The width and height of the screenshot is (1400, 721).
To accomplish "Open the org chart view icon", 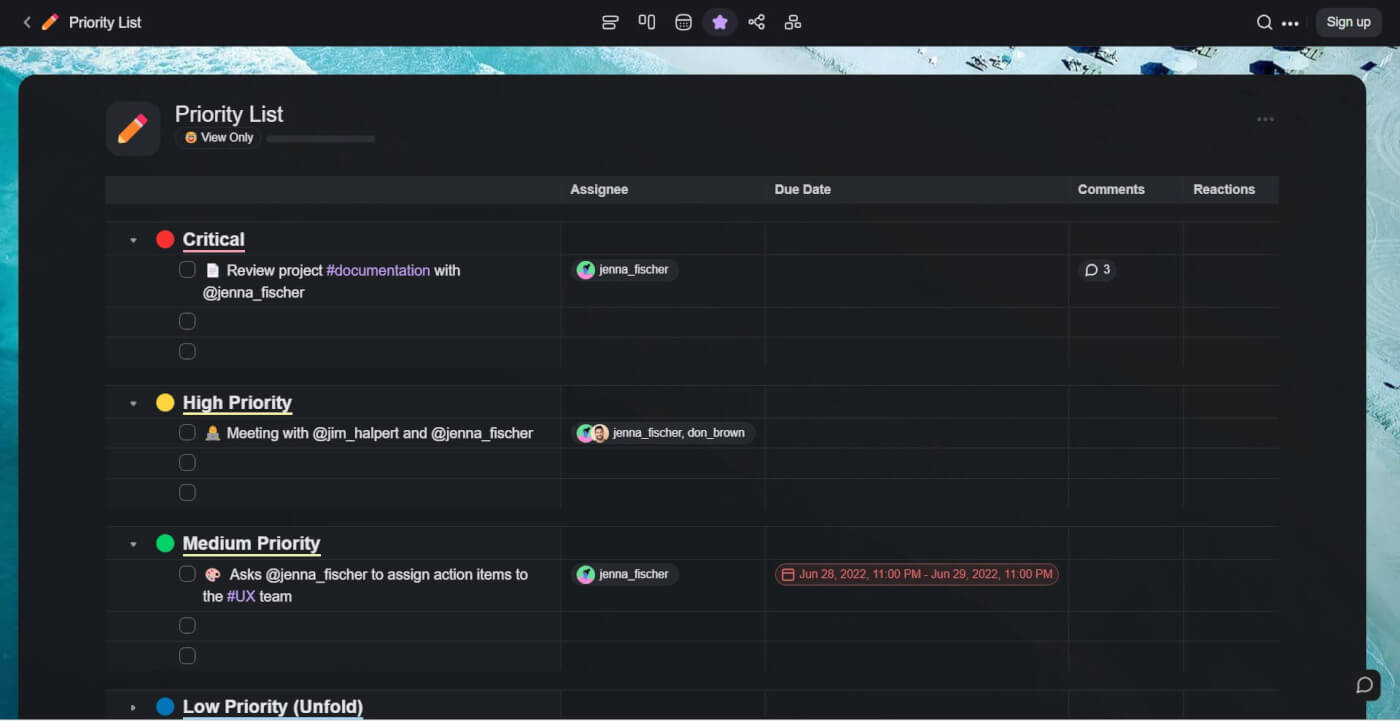I will point(793,22).
